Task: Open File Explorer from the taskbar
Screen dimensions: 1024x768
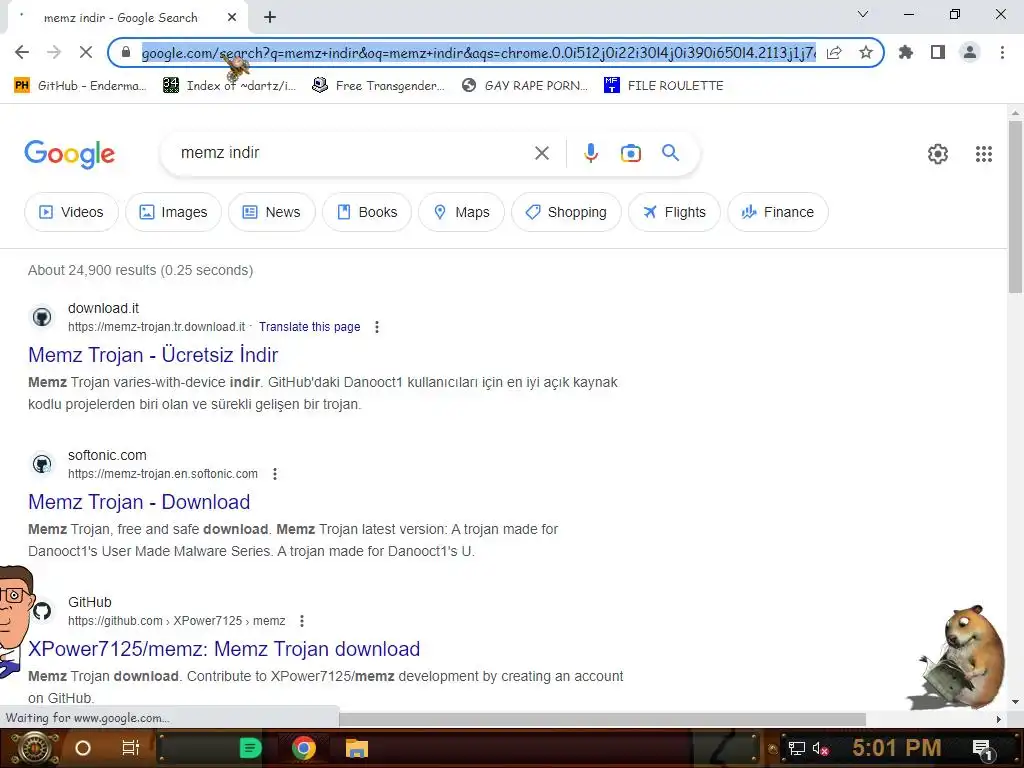Action: click(x=357, y=748)
